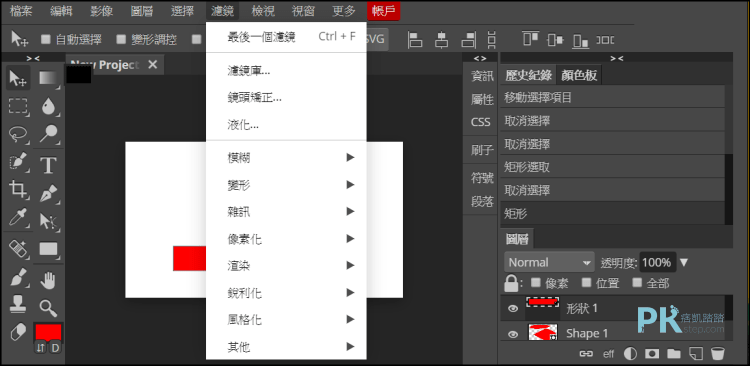
Task: Open the opacity slider arrow
Action: [684, 262]
